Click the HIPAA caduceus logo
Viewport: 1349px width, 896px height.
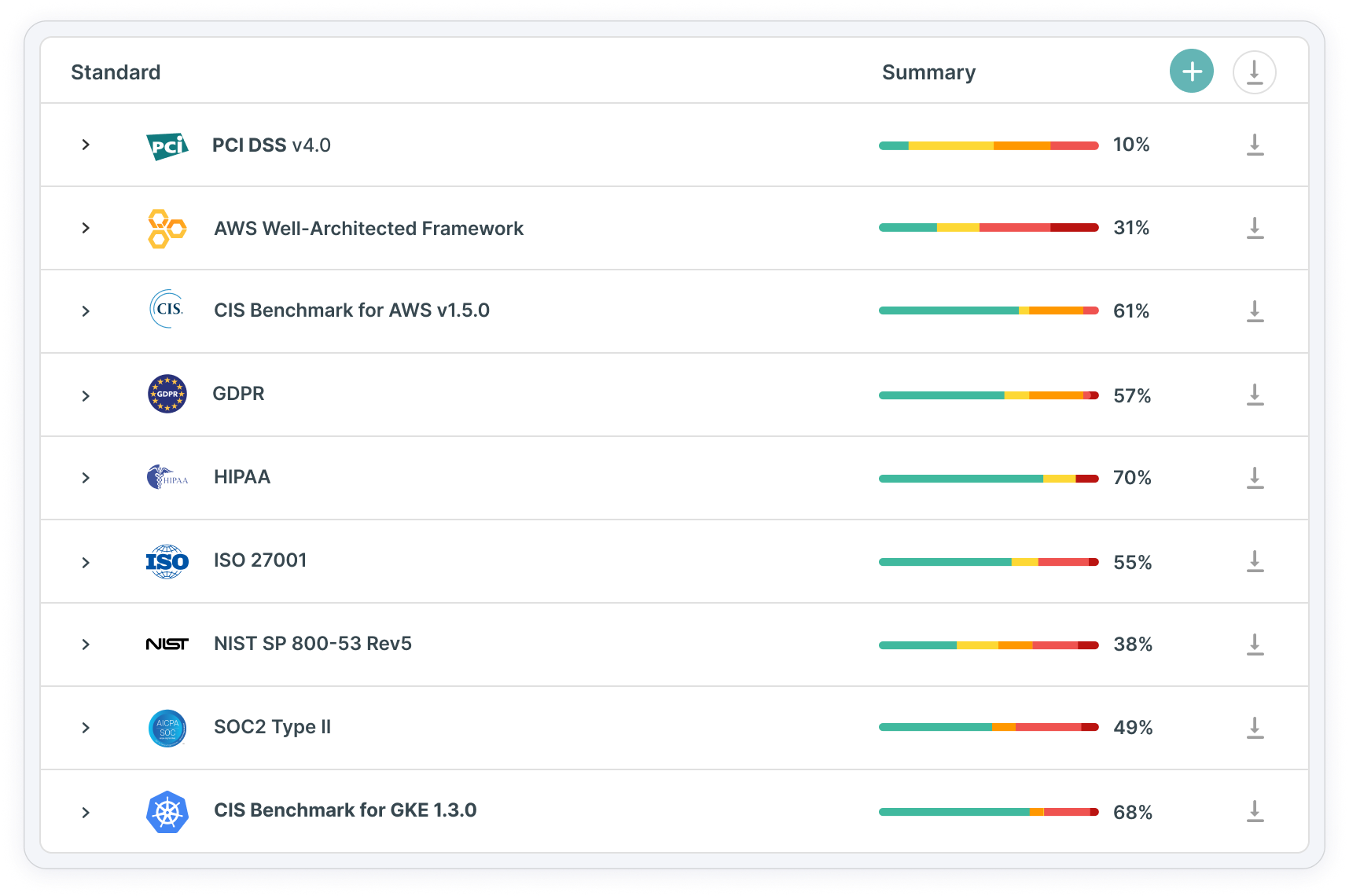click(x=167, y=477)
